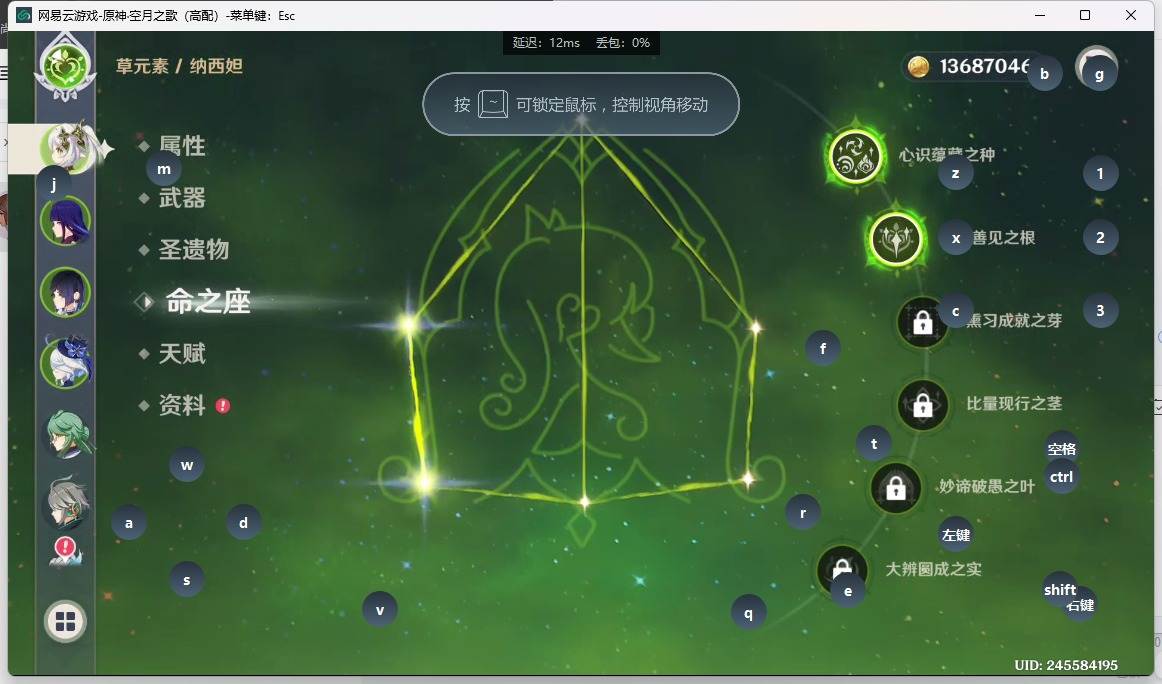Viewport: 1162px width, 684px height.
Task: Tap the virtual r key overlay
Action: pyautogui.click(x=803, y=512)
